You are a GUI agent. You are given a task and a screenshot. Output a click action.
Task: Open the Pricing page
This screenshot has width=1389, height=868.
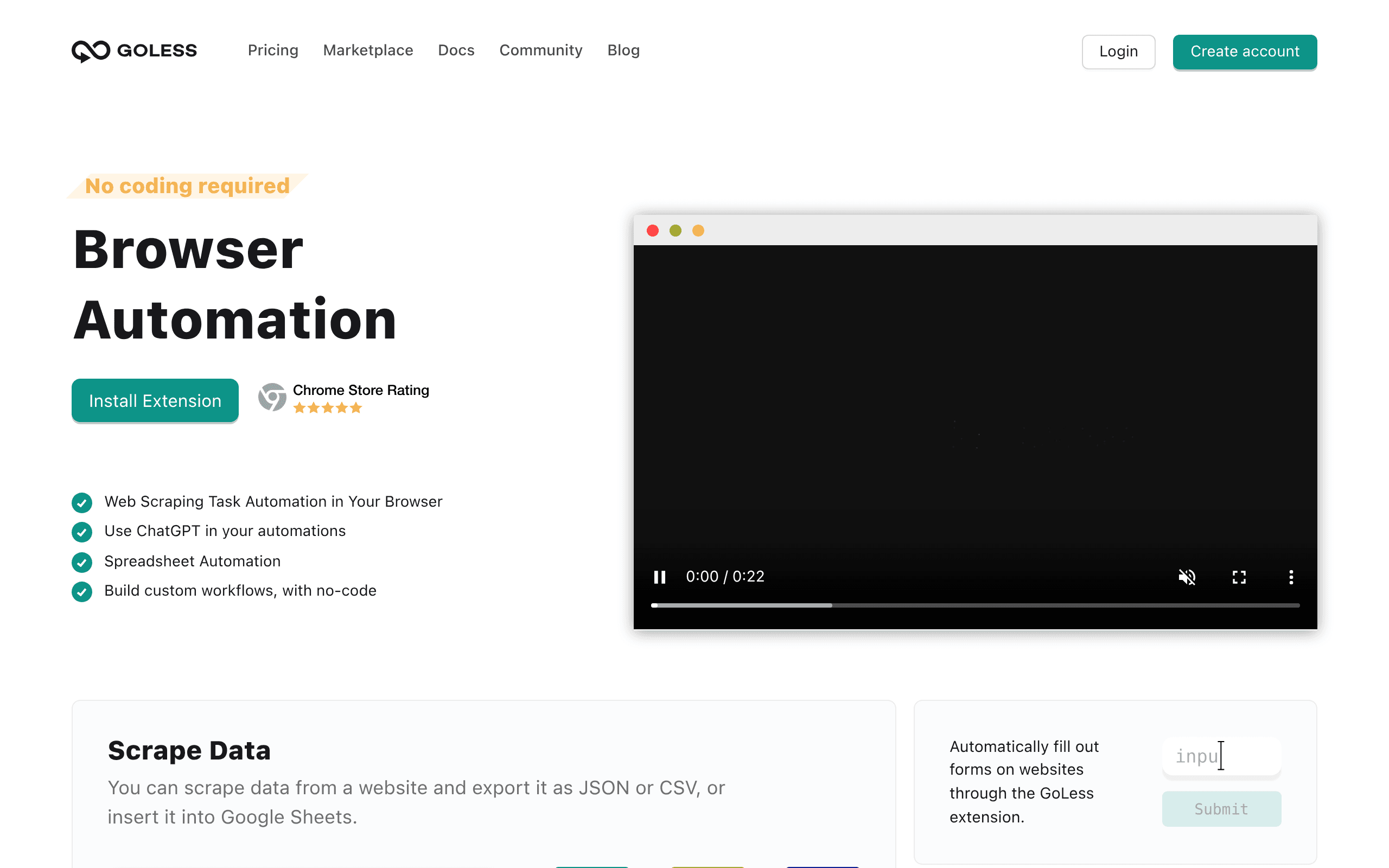[x=273, y=50]
